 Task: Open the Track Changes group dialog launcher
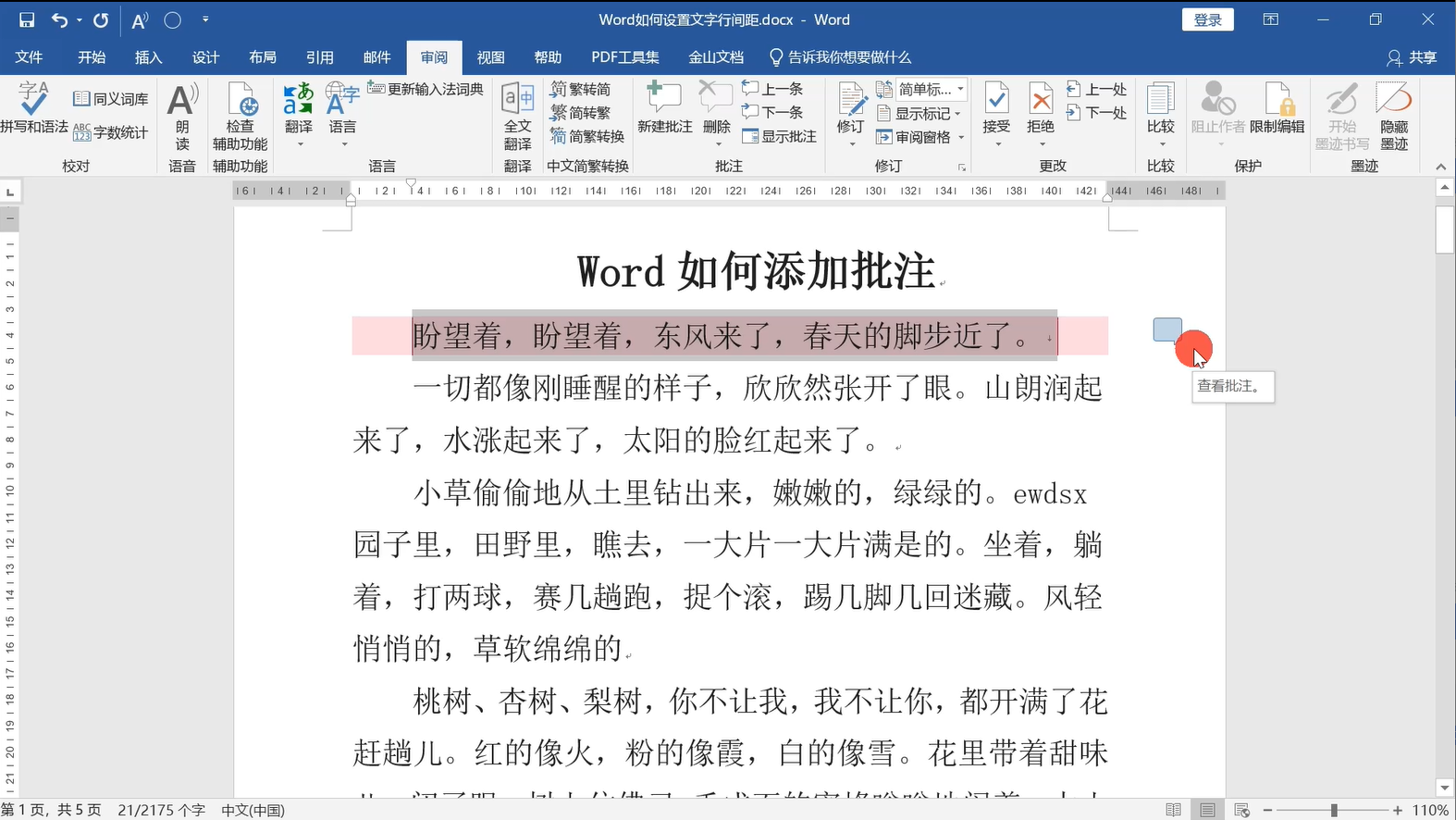pos(962,168)
